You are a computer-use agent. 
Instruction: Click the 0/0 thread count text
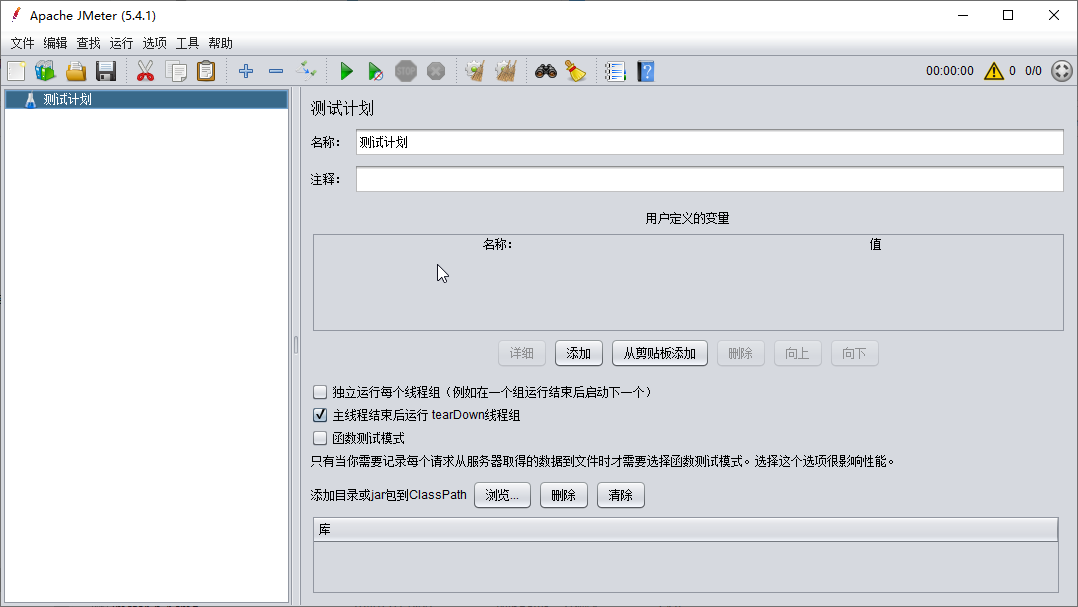click(x=1033, y=71)
